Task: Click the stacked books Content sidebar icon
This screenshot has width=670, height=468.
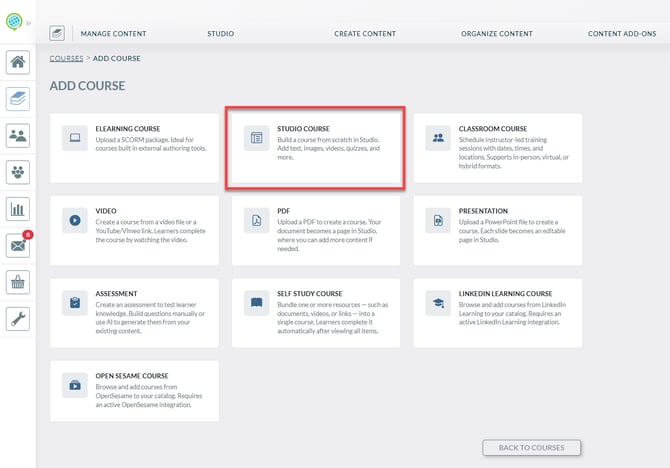Action: click(18, 99)
